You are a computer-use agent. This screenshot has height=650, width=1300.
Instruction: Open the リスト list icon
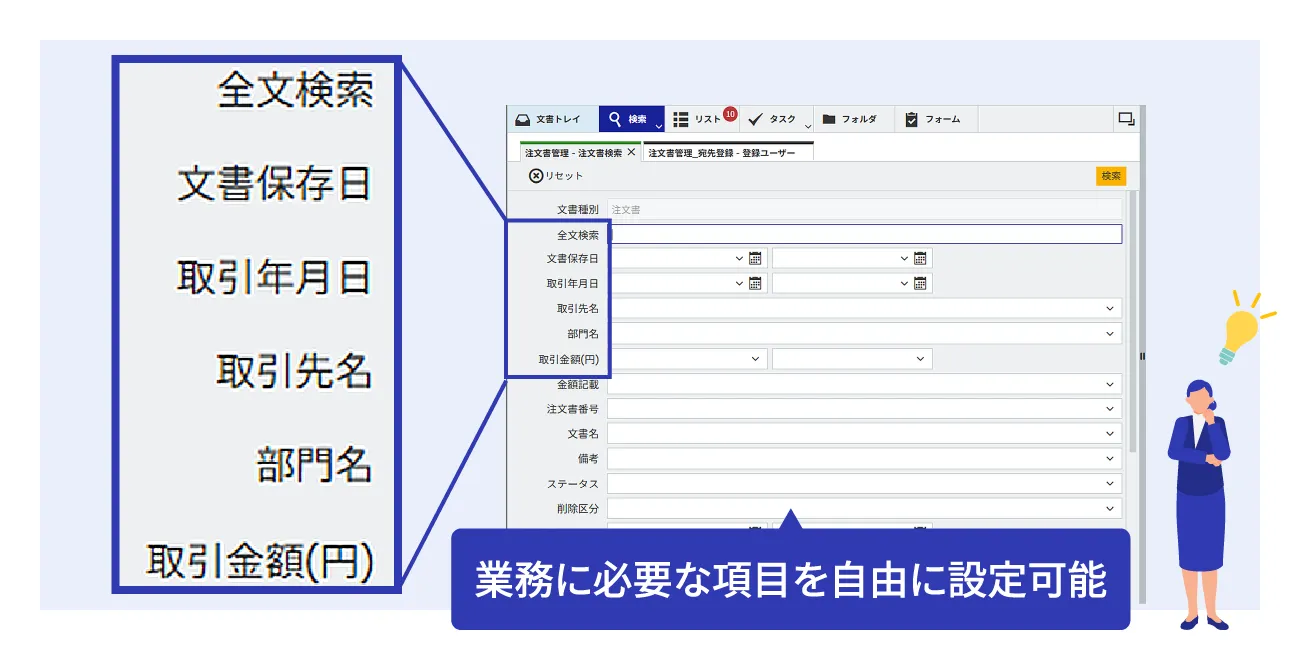click(x=681, y=119)
